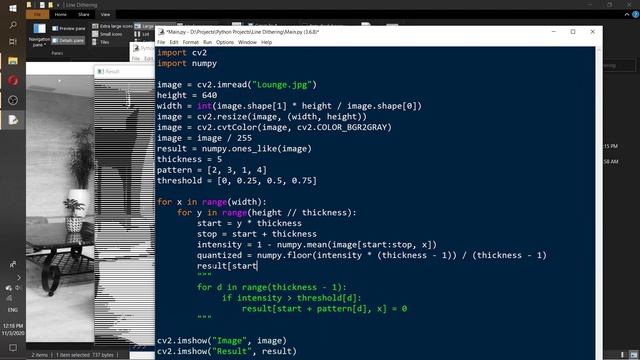Click the folder icon in Explorer title bar

point(29,5)
